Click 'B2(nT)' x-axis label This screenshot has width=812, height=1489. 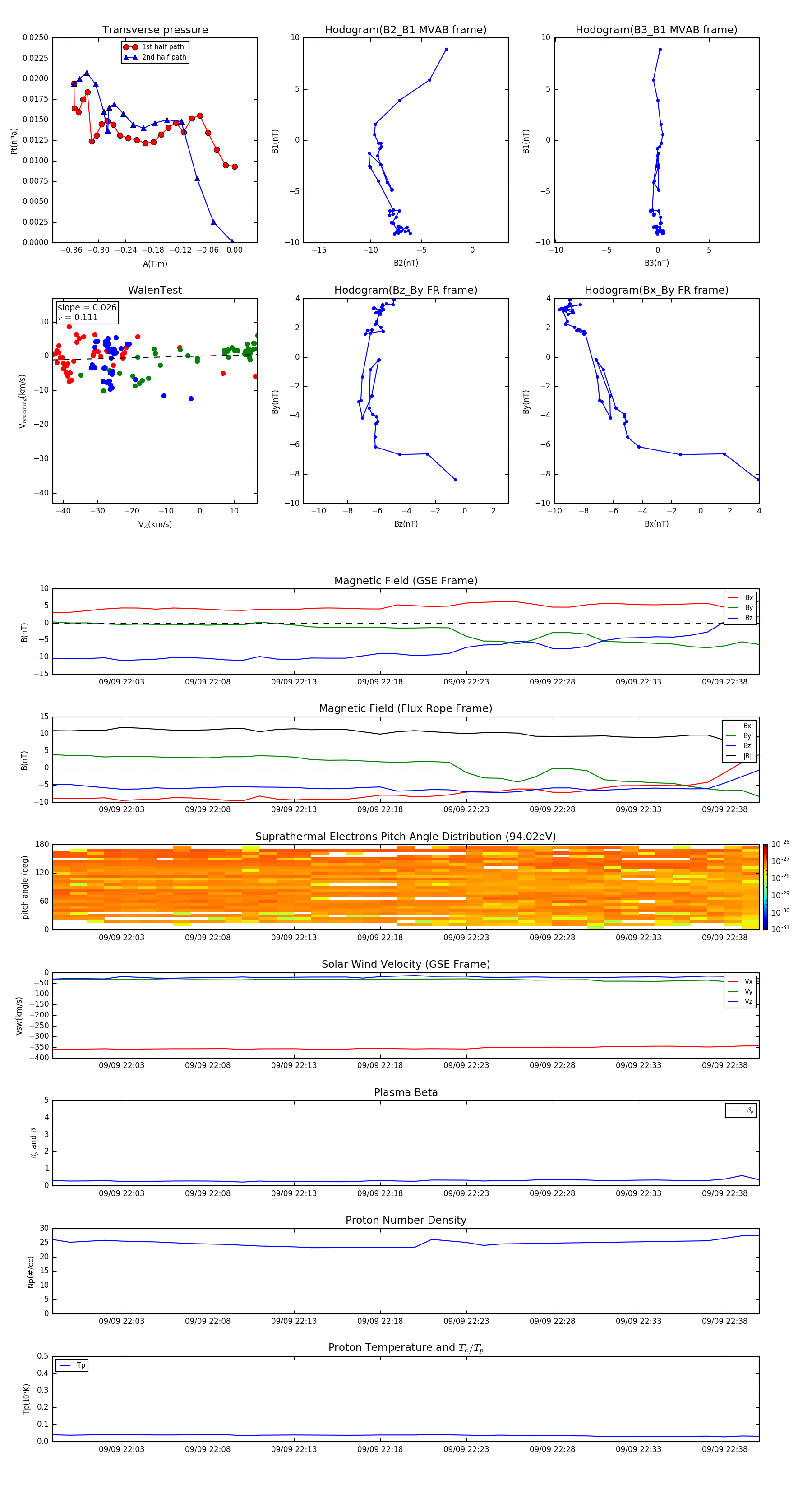406,263
